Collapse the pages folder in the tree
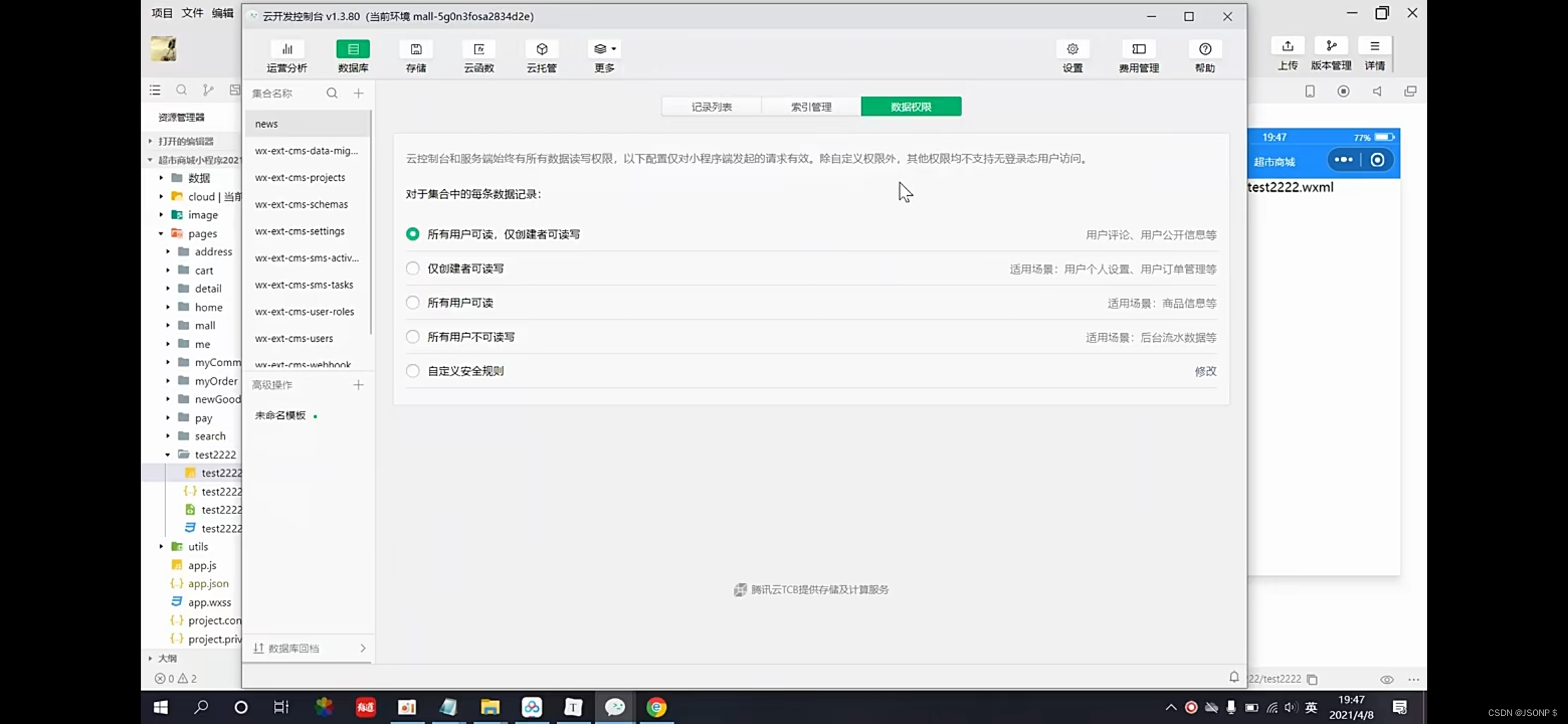 (161, 233)
